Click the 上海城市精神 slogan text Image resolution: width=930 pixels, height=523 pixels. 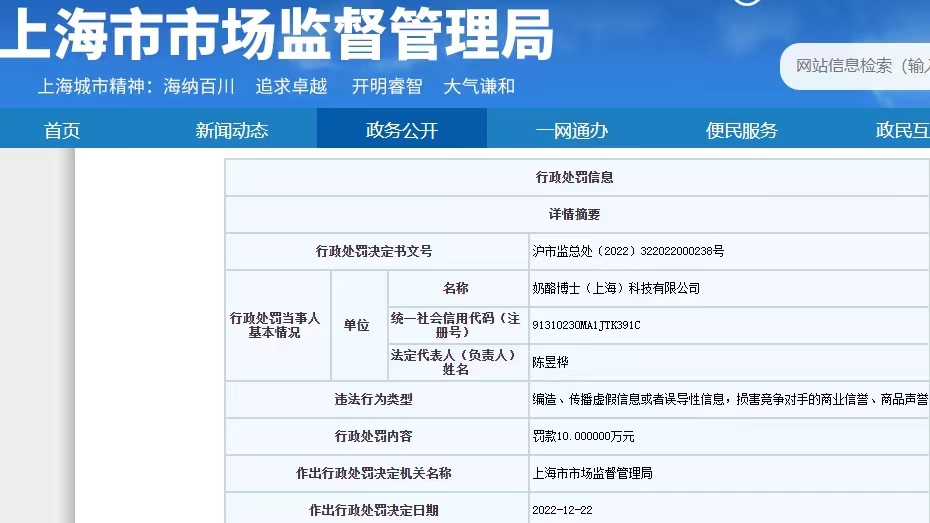click(276, 86)
